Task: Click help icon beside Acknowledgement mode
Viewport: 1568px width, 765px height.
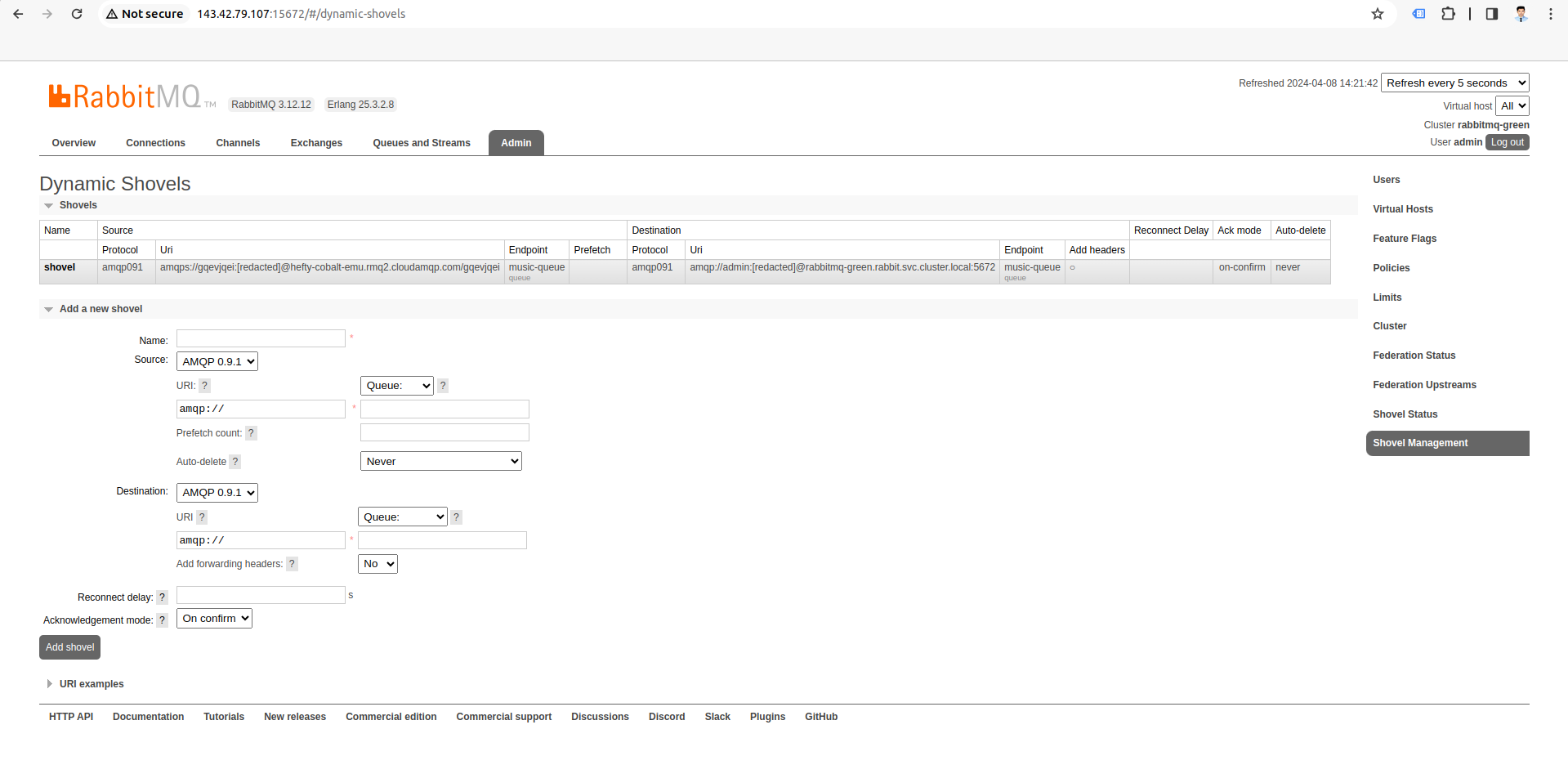Action: 162,620
